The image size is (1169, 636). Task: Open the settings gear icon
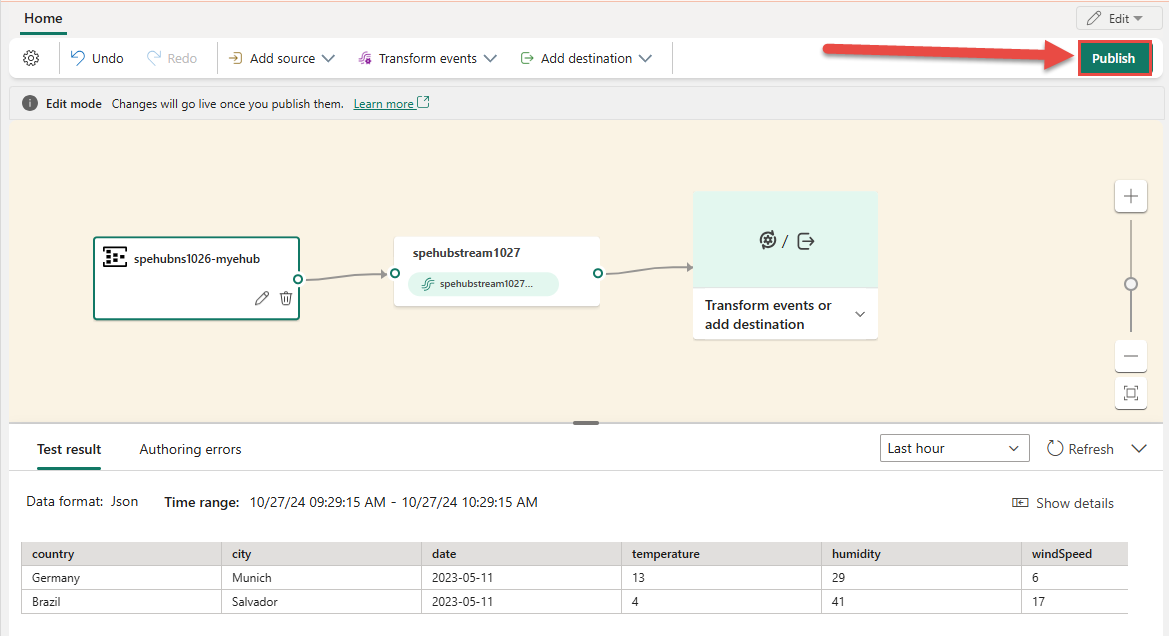[31, 58]
